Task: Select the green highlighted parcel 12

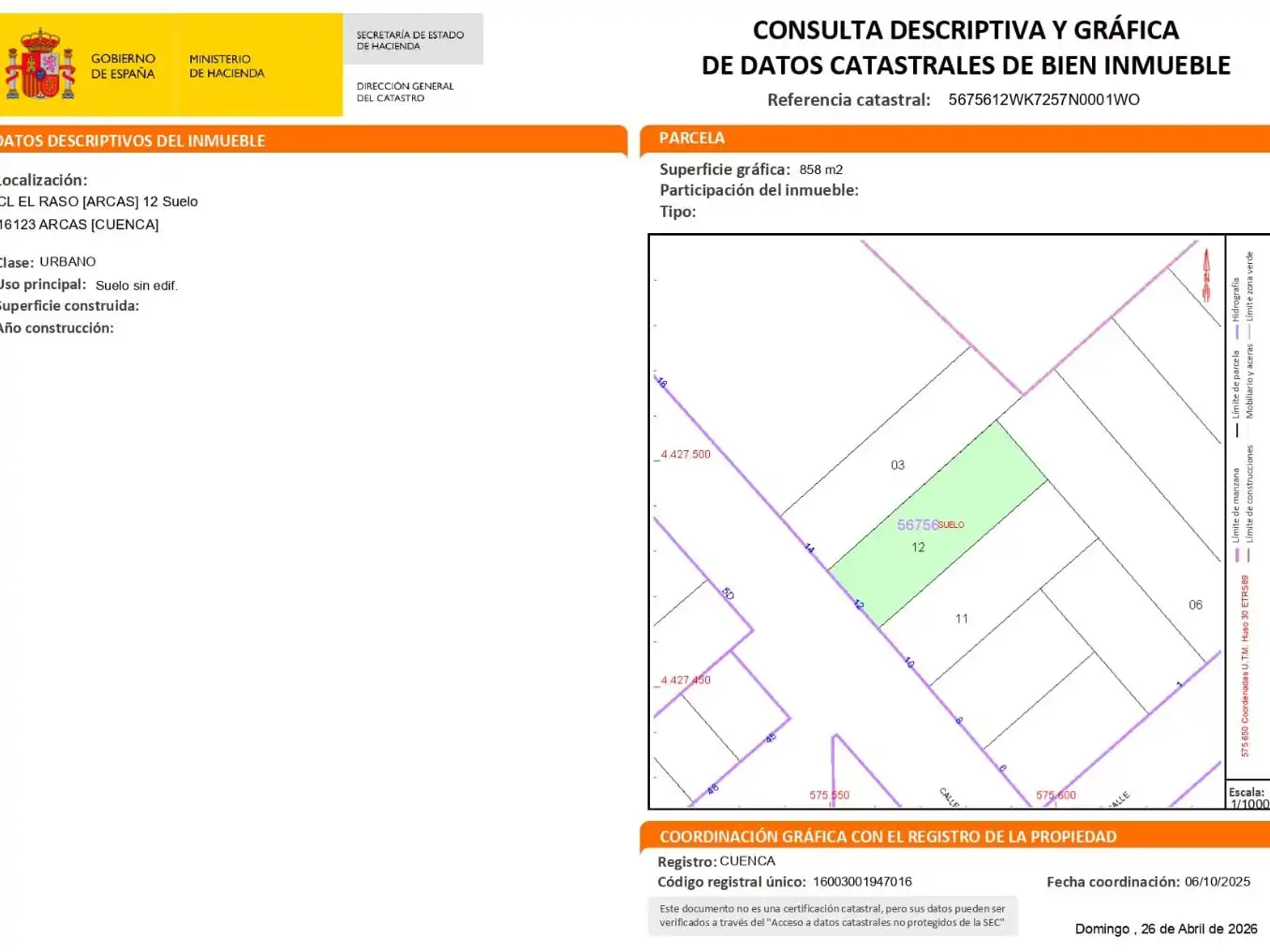Action: pyautogui.click(x=938, y=522)
